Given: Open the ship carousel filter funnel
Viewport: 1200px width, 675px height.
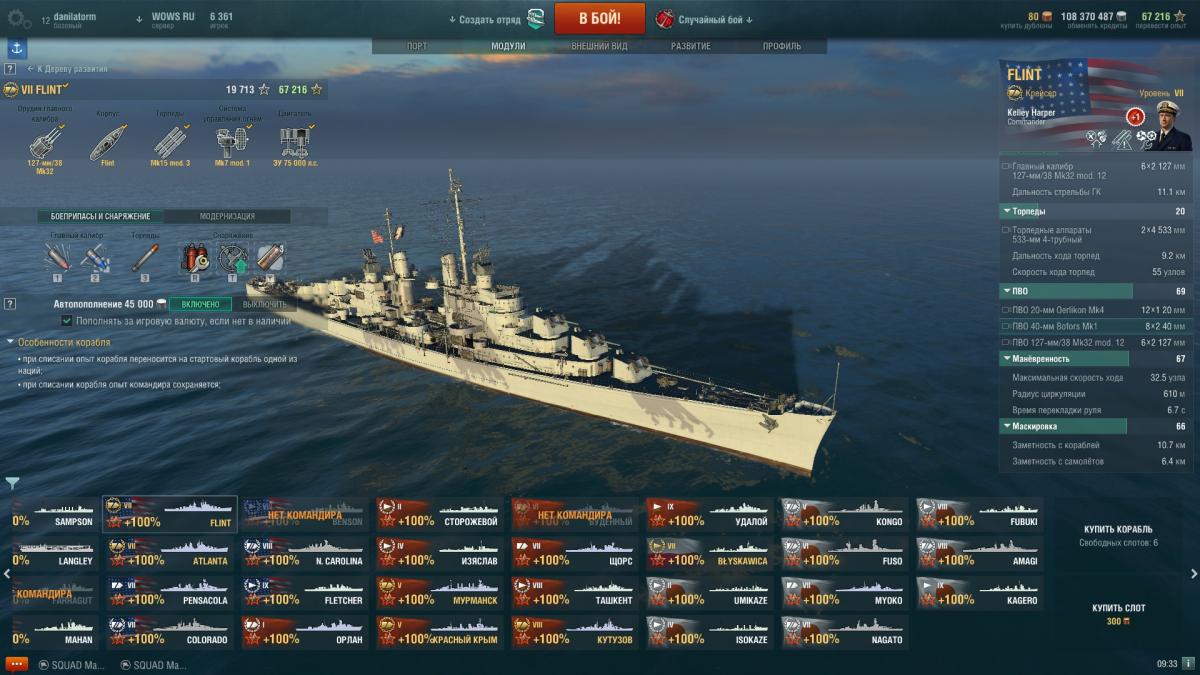Looking at the screenshot, I should click(12, 484).
